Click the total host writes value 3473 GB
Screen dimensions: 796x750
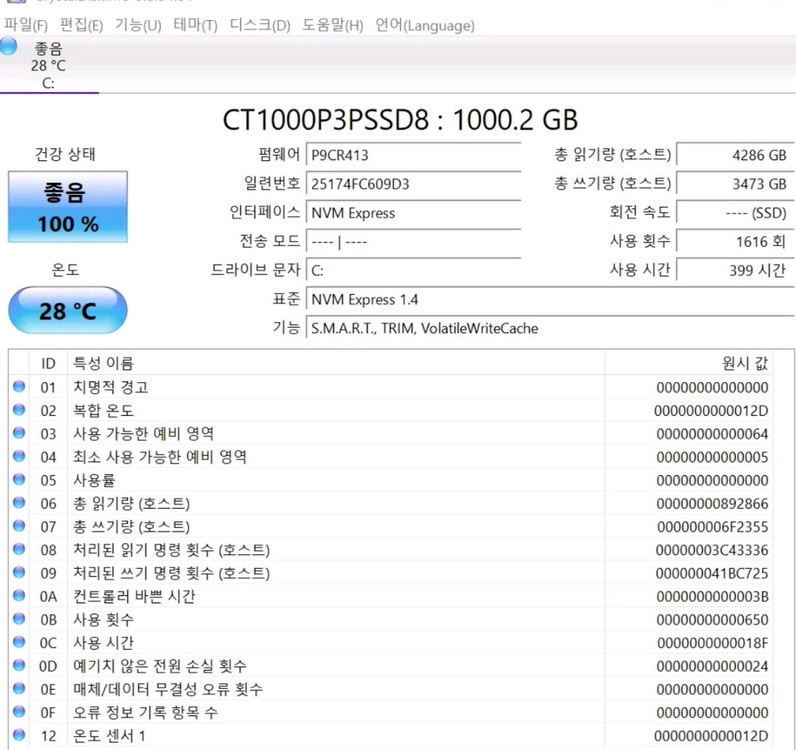tap(735, 184)
